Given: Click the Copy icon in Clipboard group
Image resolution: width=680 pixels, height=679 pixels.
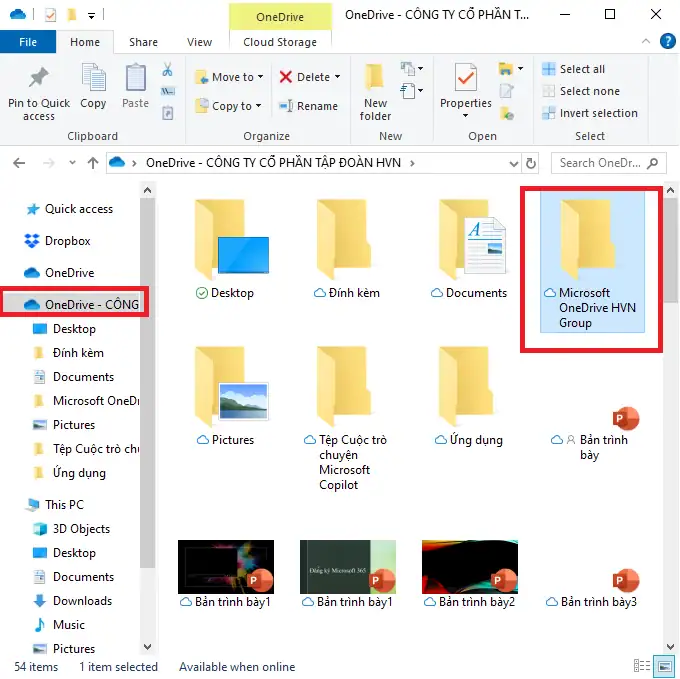Looking at the screenshot, I should [93, 80].
